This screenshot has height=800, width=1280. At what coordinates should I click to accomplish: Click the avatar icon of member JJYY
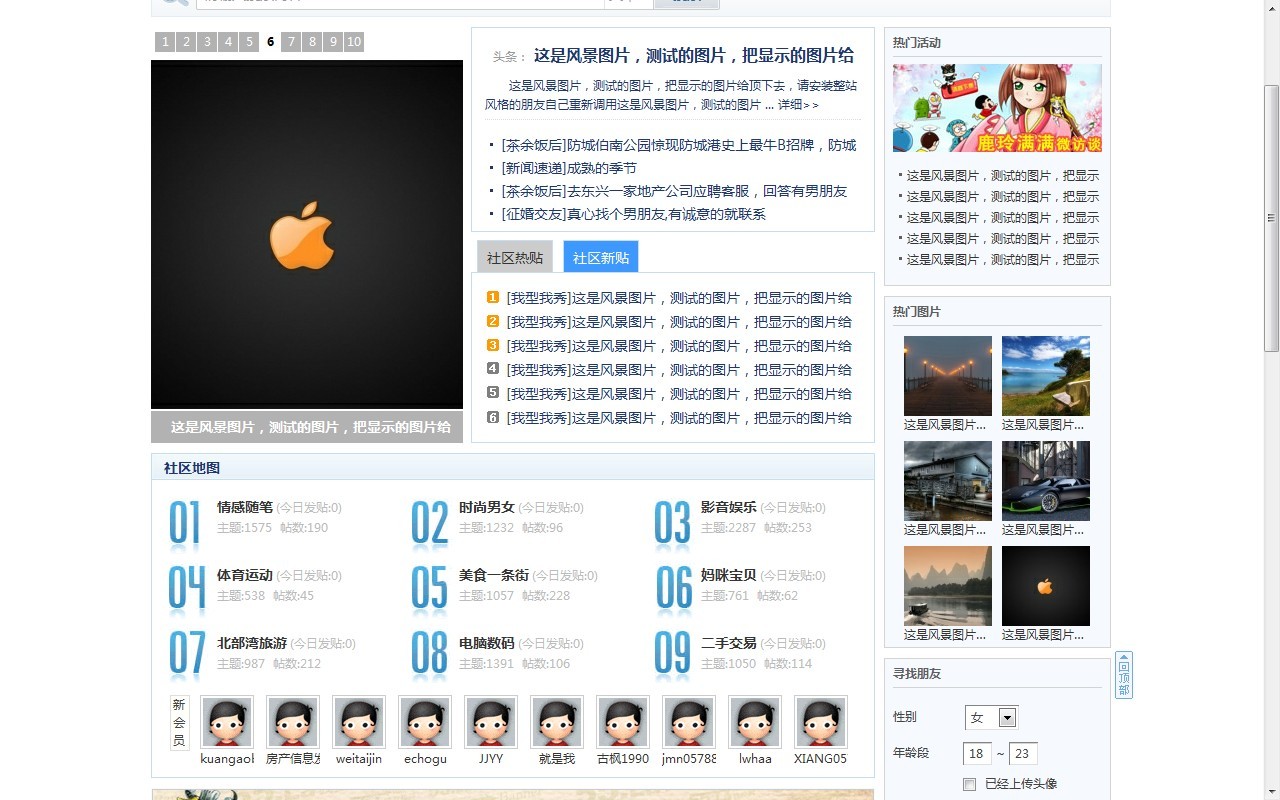[491, 722]
